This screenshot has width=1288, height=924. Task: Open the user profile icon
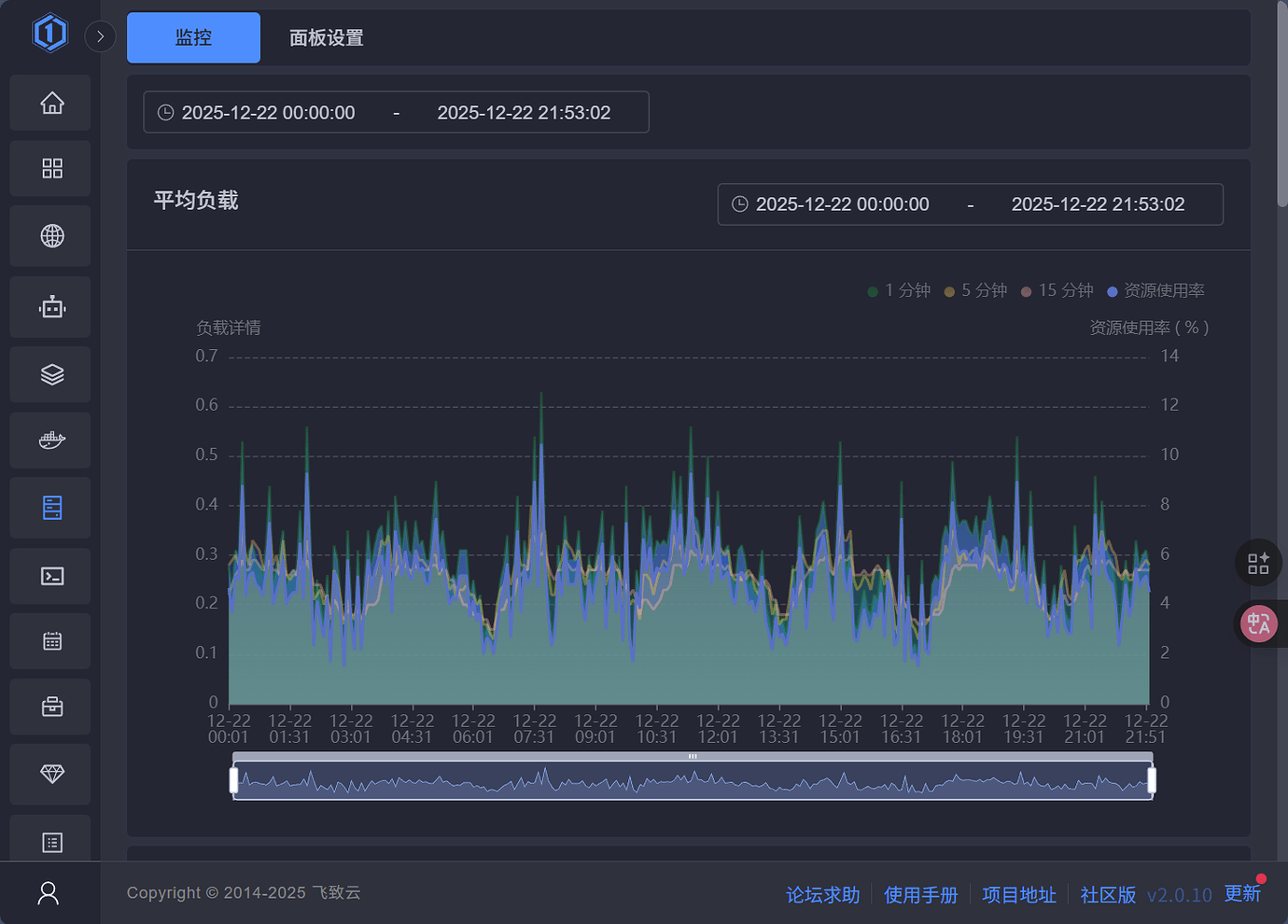pos(49,893)
